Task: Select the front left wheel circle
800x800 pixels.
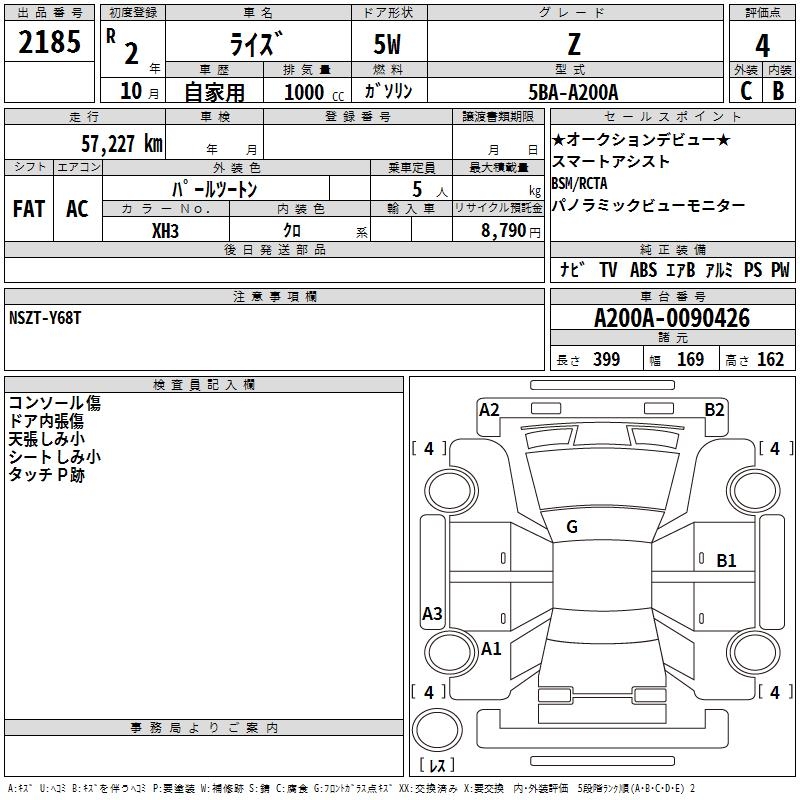Action: tap(451, 491)
